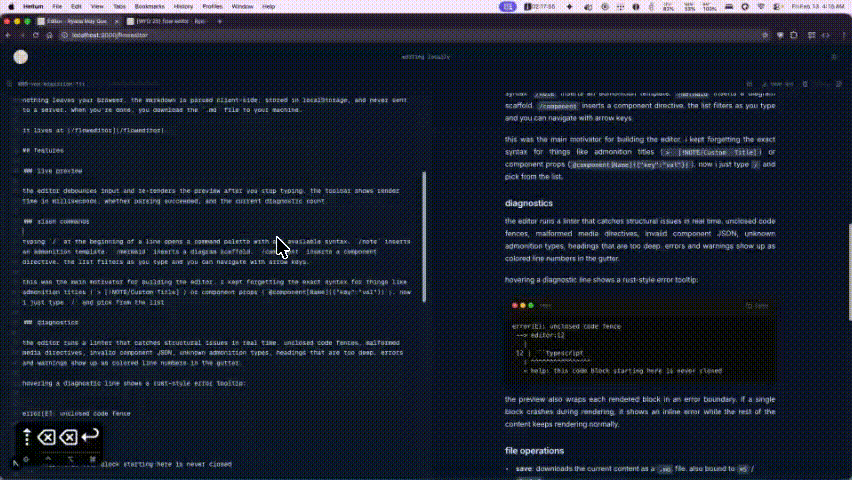Click the 'file operations' heading in preview

[535, 451]
